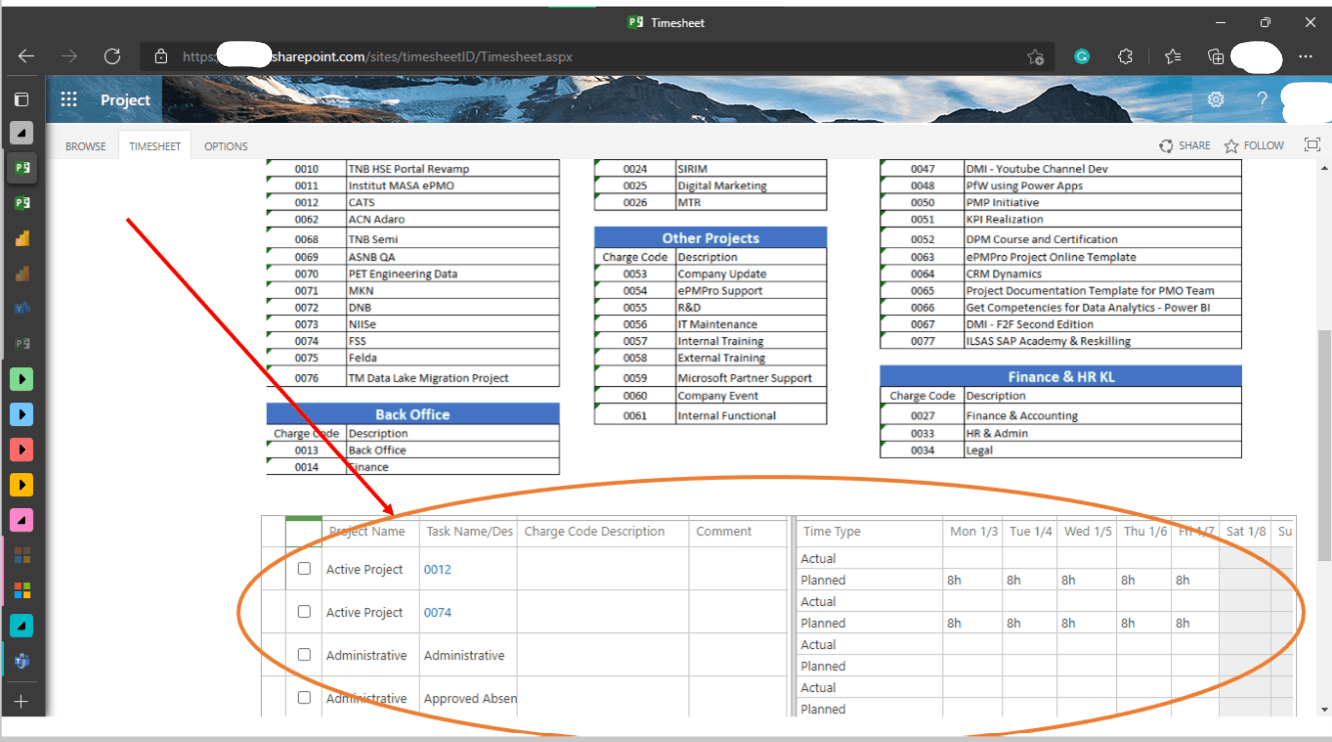Screen dimensions: 1332x742
Task: Open the tab actions menu icon
Action: (21, 99)
